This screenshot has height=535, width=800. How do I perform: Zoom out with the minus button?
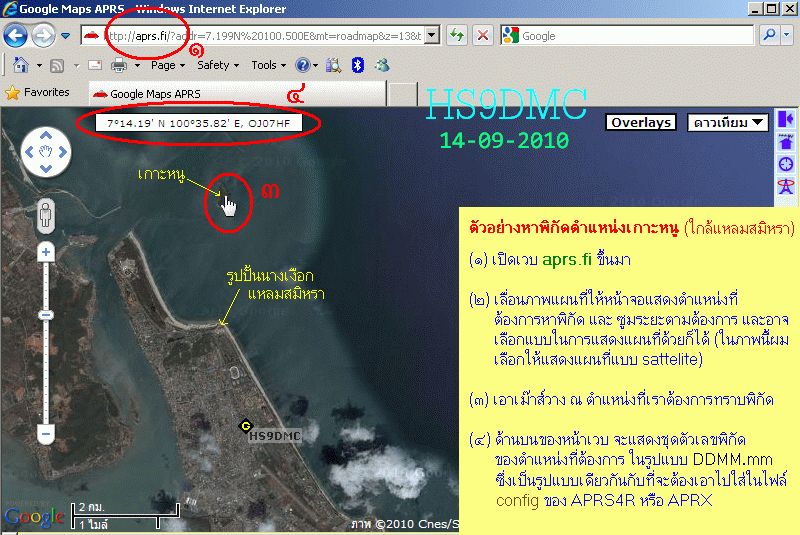click(x=46, y=434)
